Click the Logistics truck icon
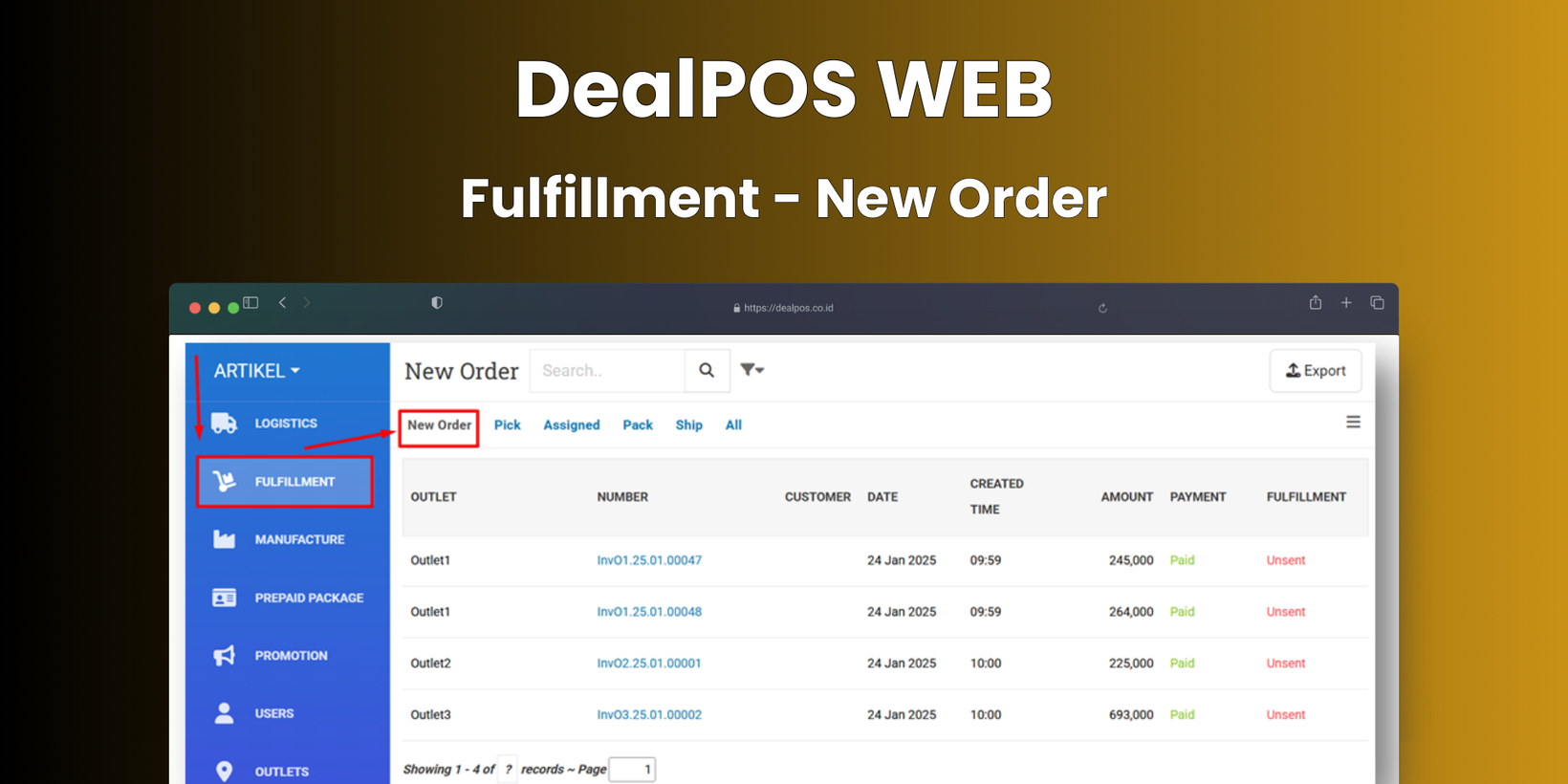Screen dimensions: 1568x784 point(224,424)
